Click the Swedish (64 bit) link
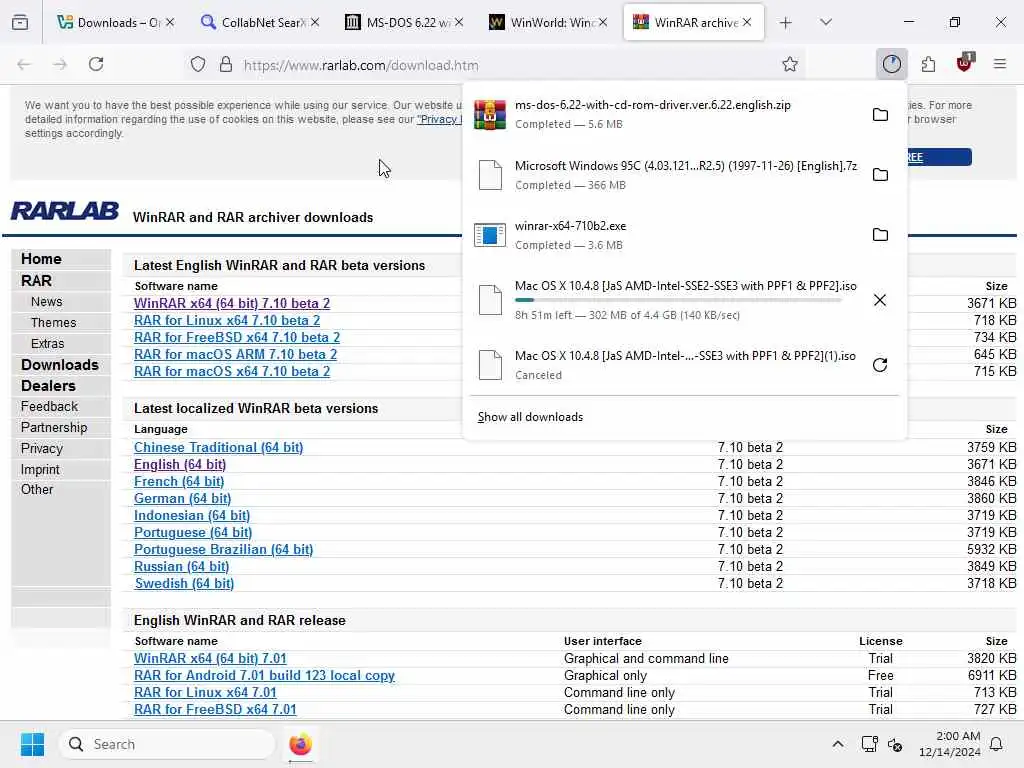Image resolution: width=1024 pixels, height=768 pixels. pyautogui.click(x=184, y=583)
